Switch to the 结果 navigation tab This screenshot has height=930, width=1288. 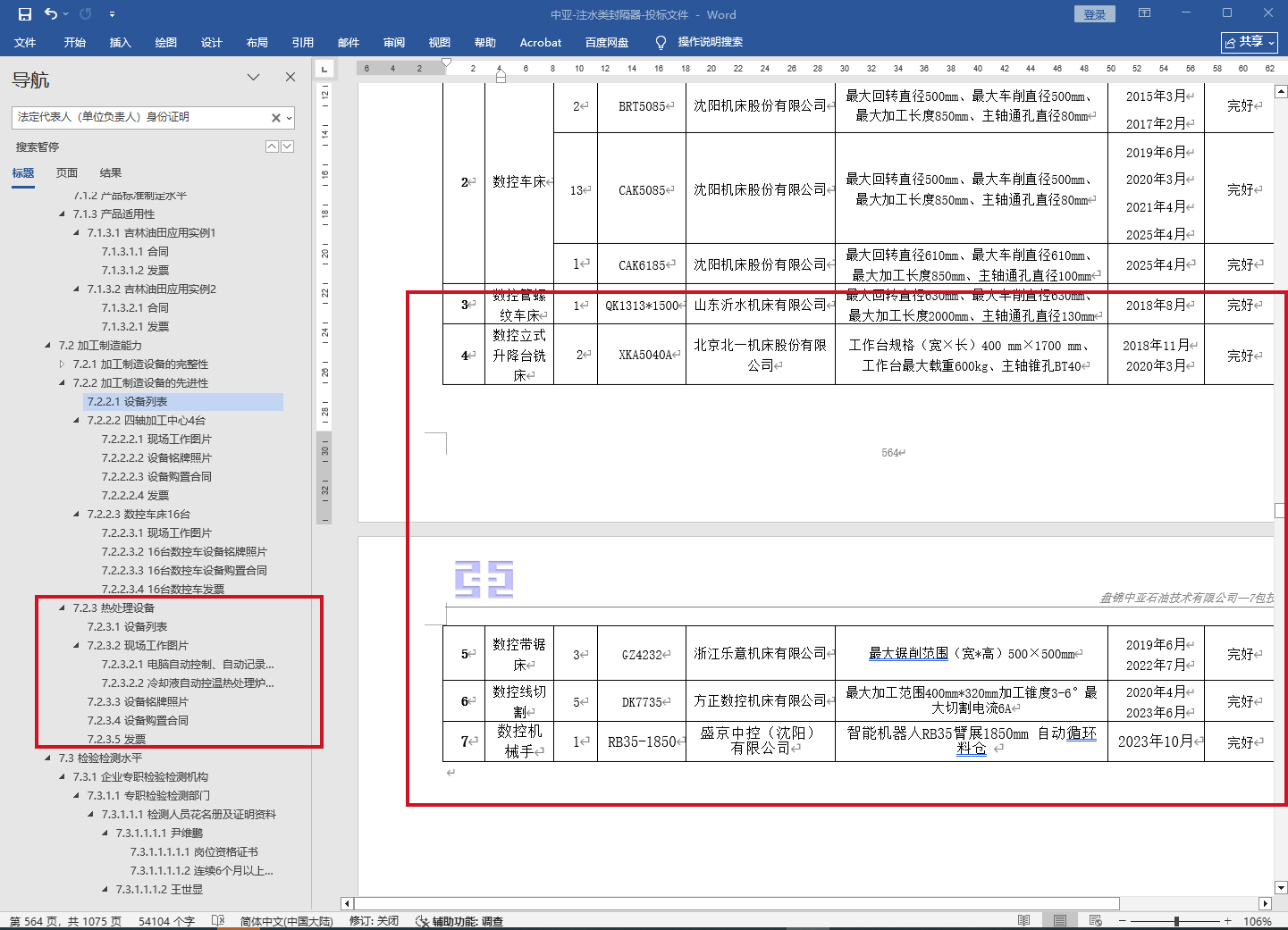pos(111,173)
